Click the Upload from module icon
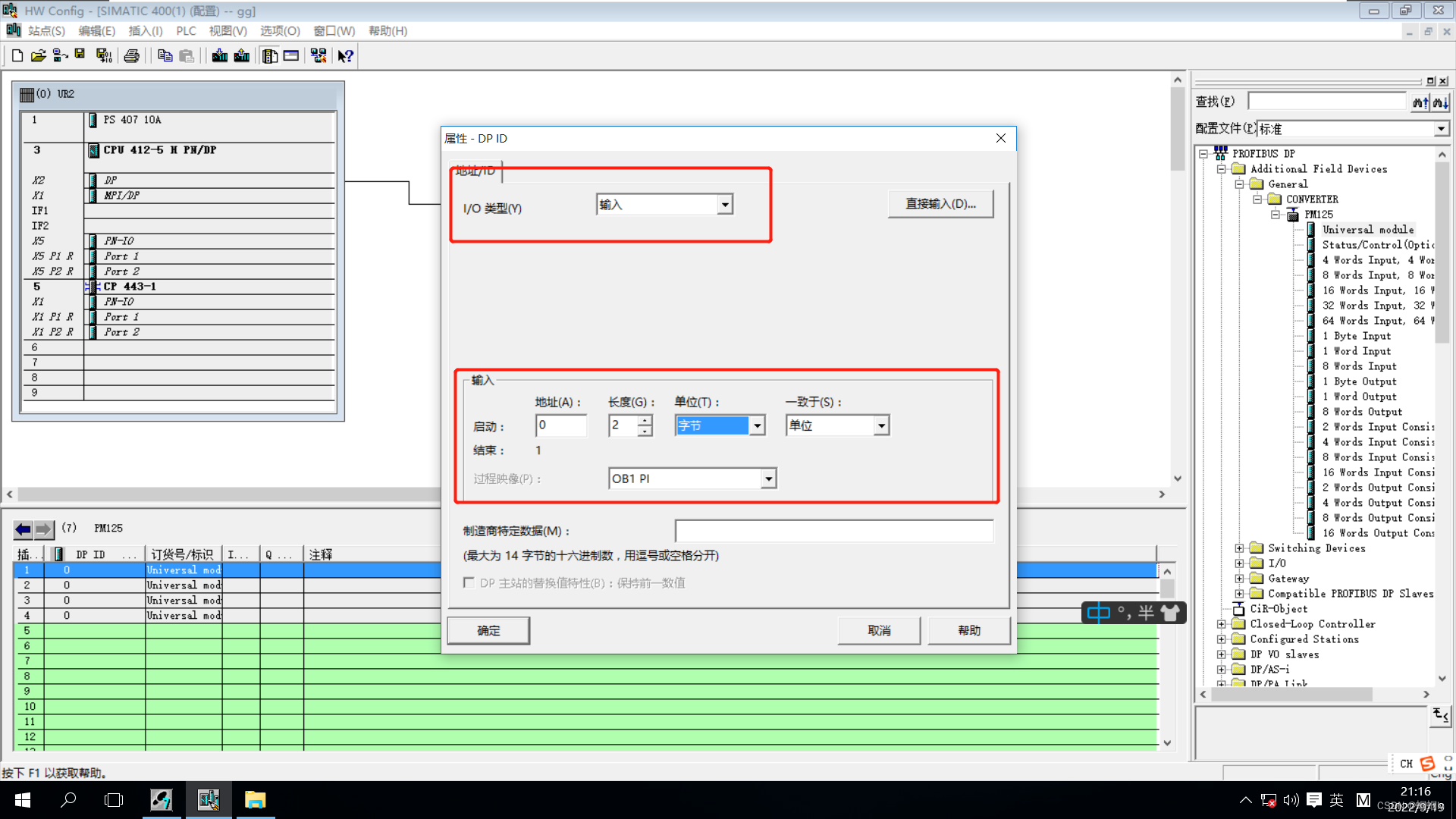This screenshot has height=819, width=1456. click(x=242, y=55)
